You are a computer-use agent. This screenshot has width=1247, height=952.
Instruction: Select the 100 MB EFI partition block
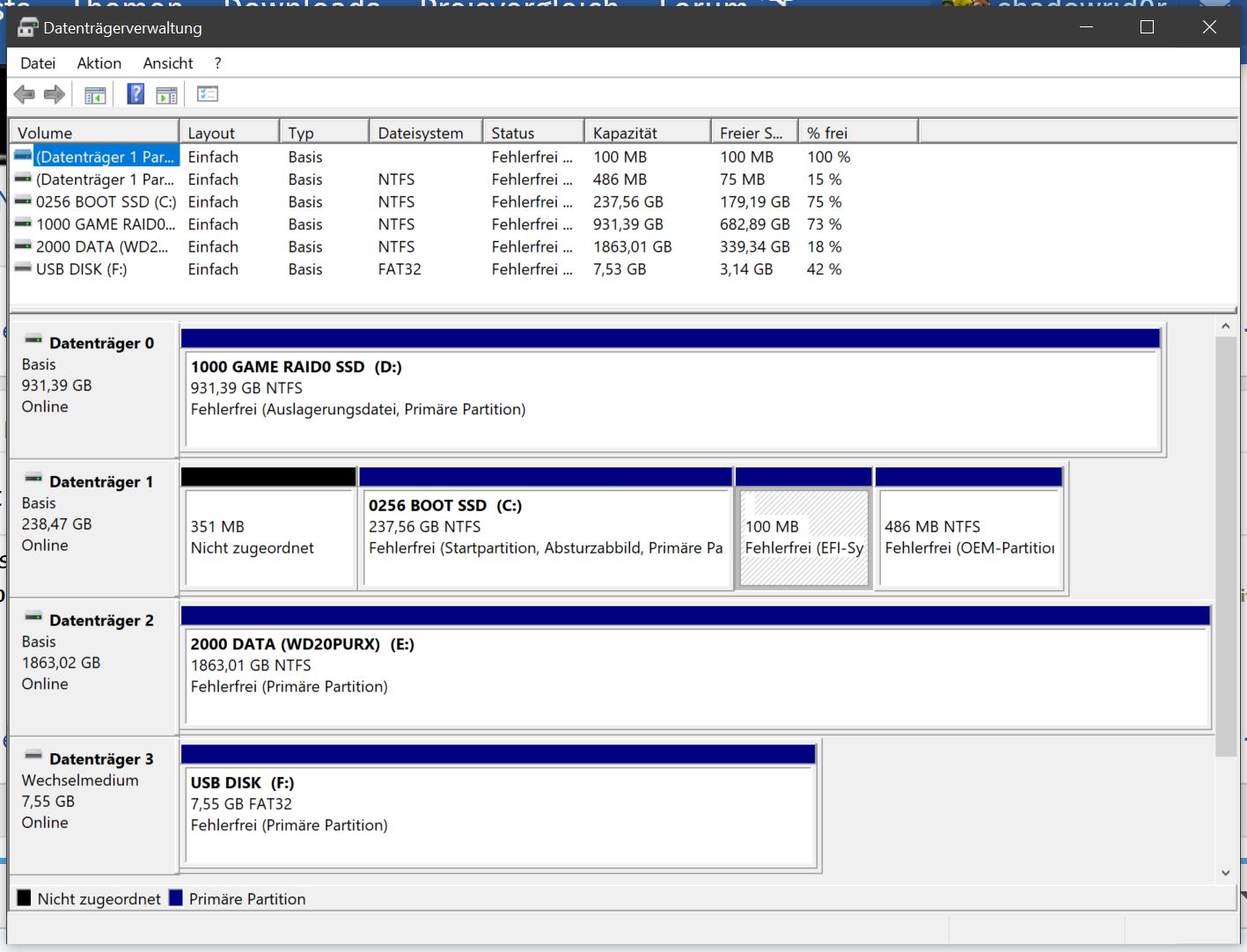coord(803,530)
